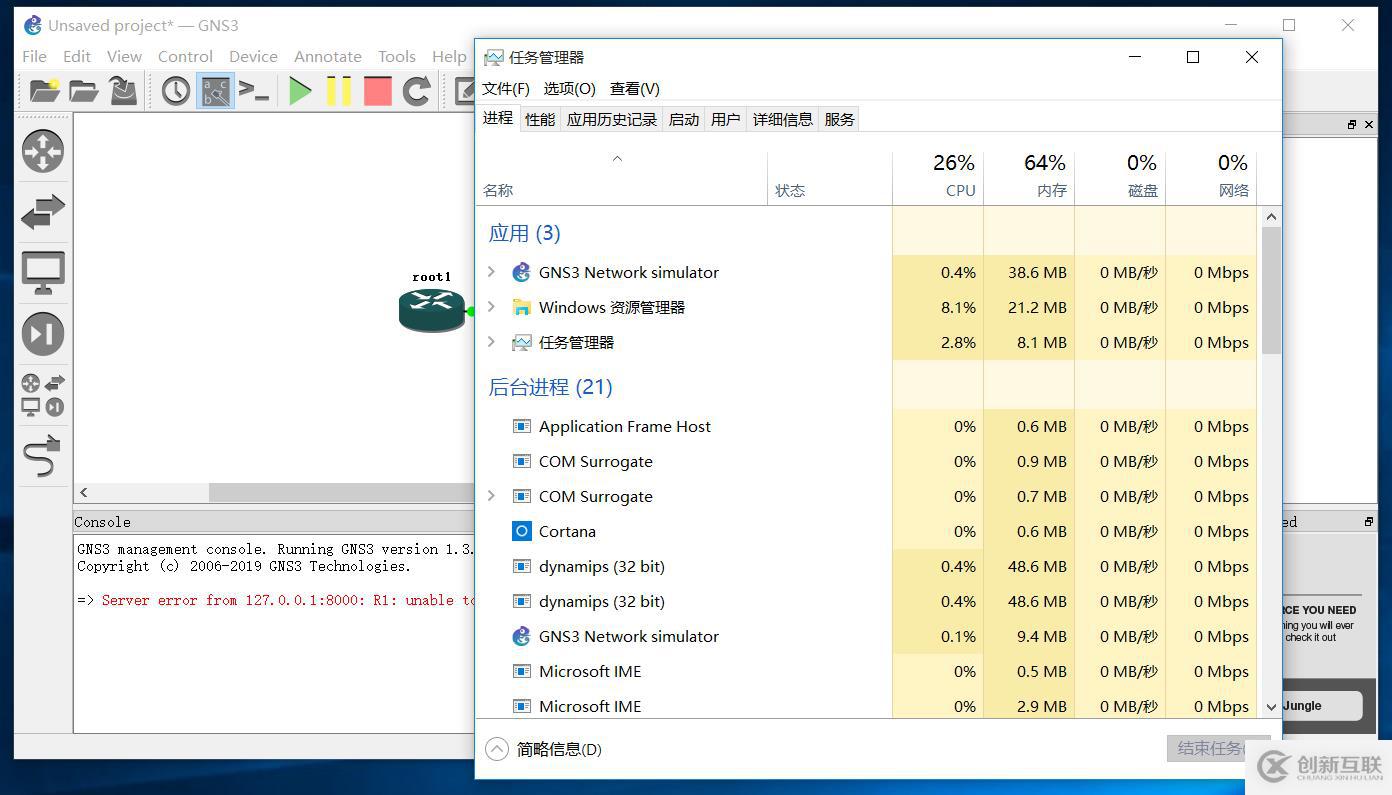Switch to the 服务 tab
1392x795 pixels.
tap(840, 120)
